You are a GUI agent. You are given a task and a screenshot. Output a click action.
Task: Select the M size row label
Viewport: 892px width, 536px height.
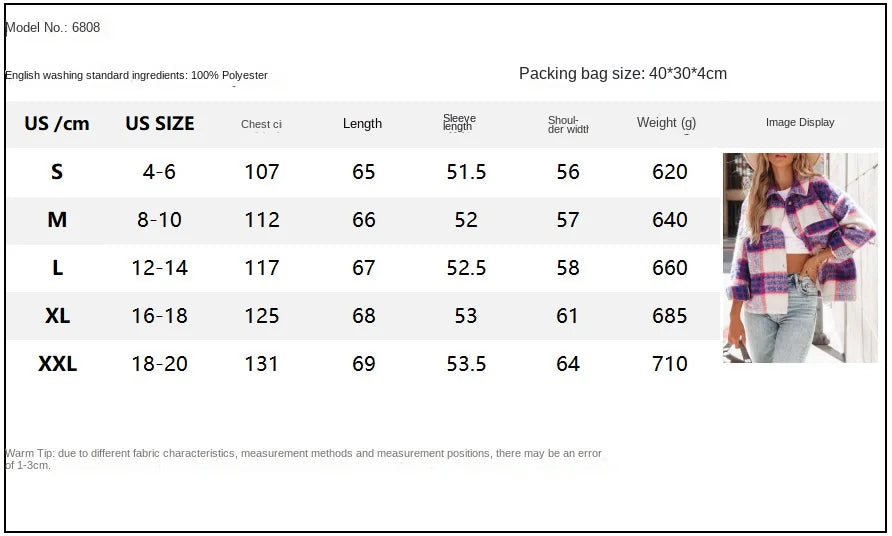click(57, 220)
